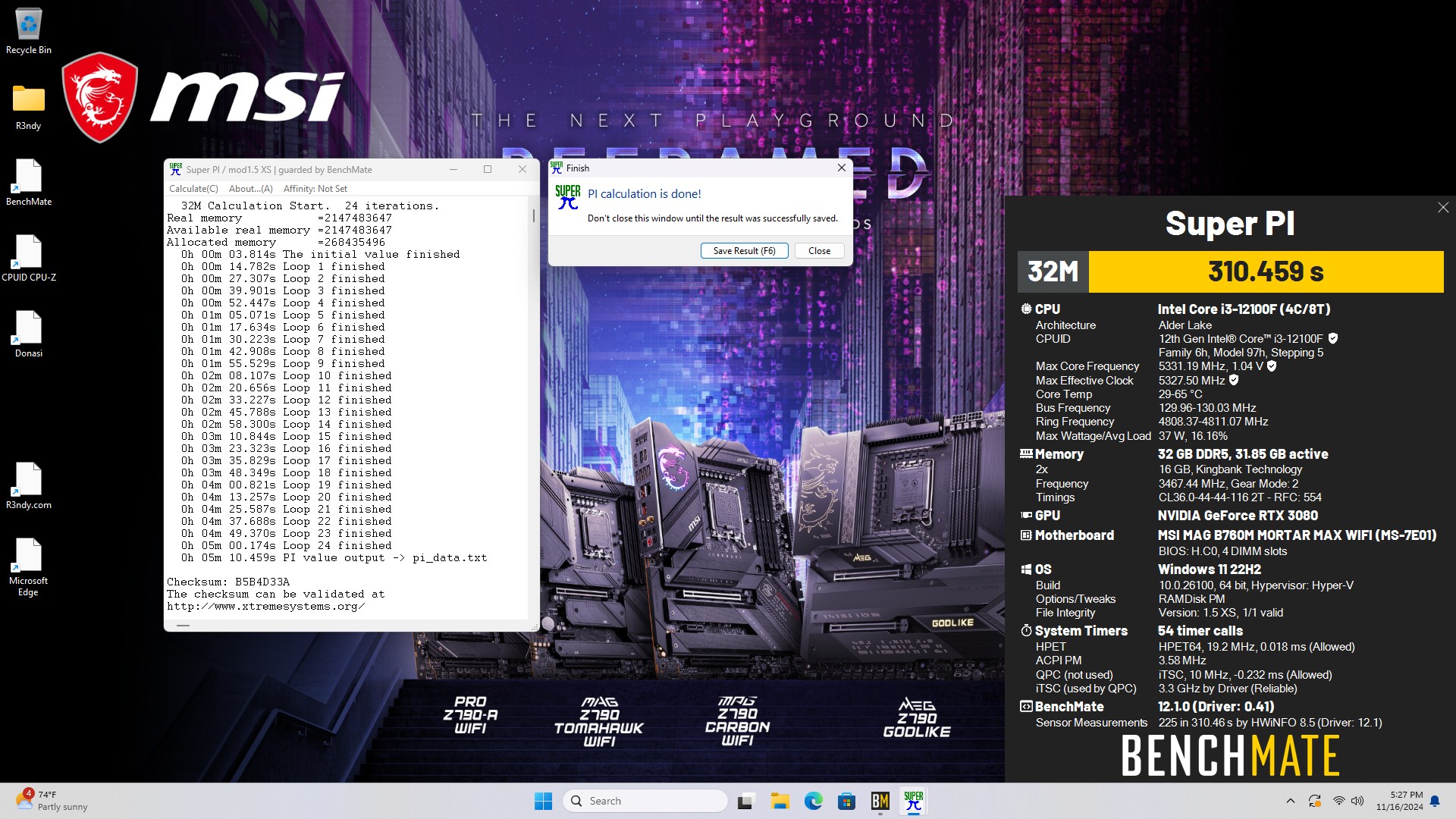Viewport: 1456px width, 819px height.
Task: Click the Super PI window title icon
Action: [x=176, y=169]
